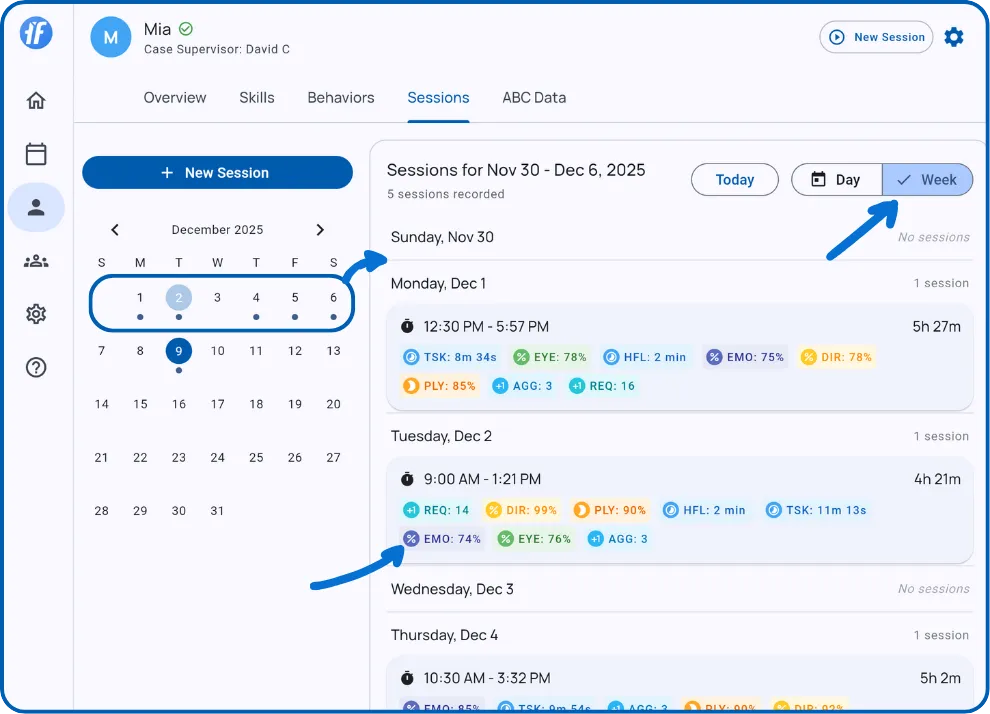
Task: Select December 9 on the mini calendar
Action: click(x=179, y=350)
